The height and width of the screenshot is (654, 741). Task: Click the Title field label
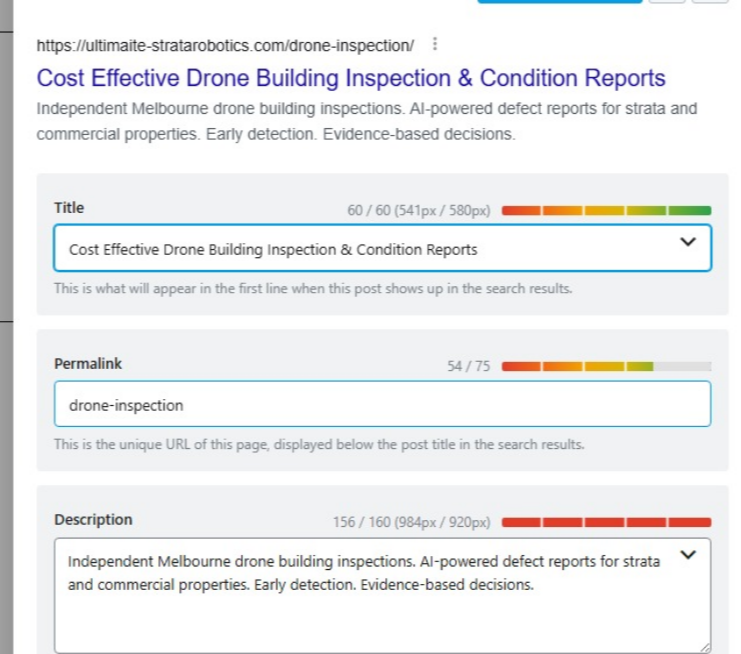tap(69, 208)
